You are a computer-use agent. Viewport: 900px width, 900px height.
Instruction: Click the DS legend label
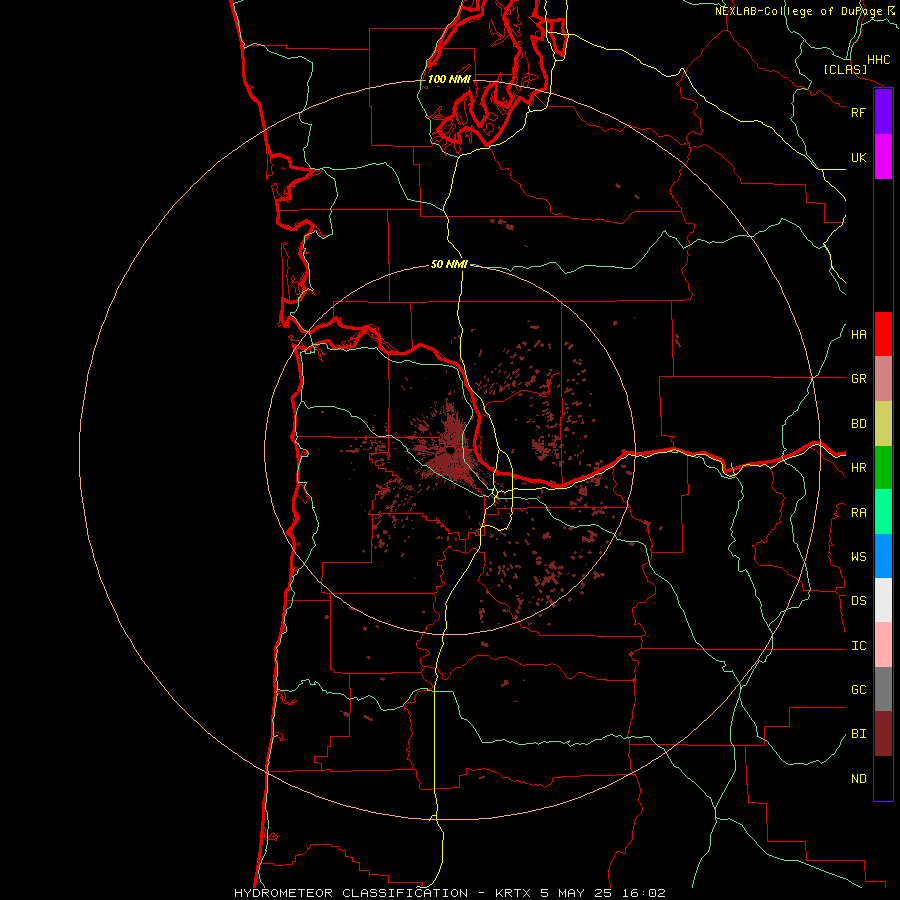point(858,601)
